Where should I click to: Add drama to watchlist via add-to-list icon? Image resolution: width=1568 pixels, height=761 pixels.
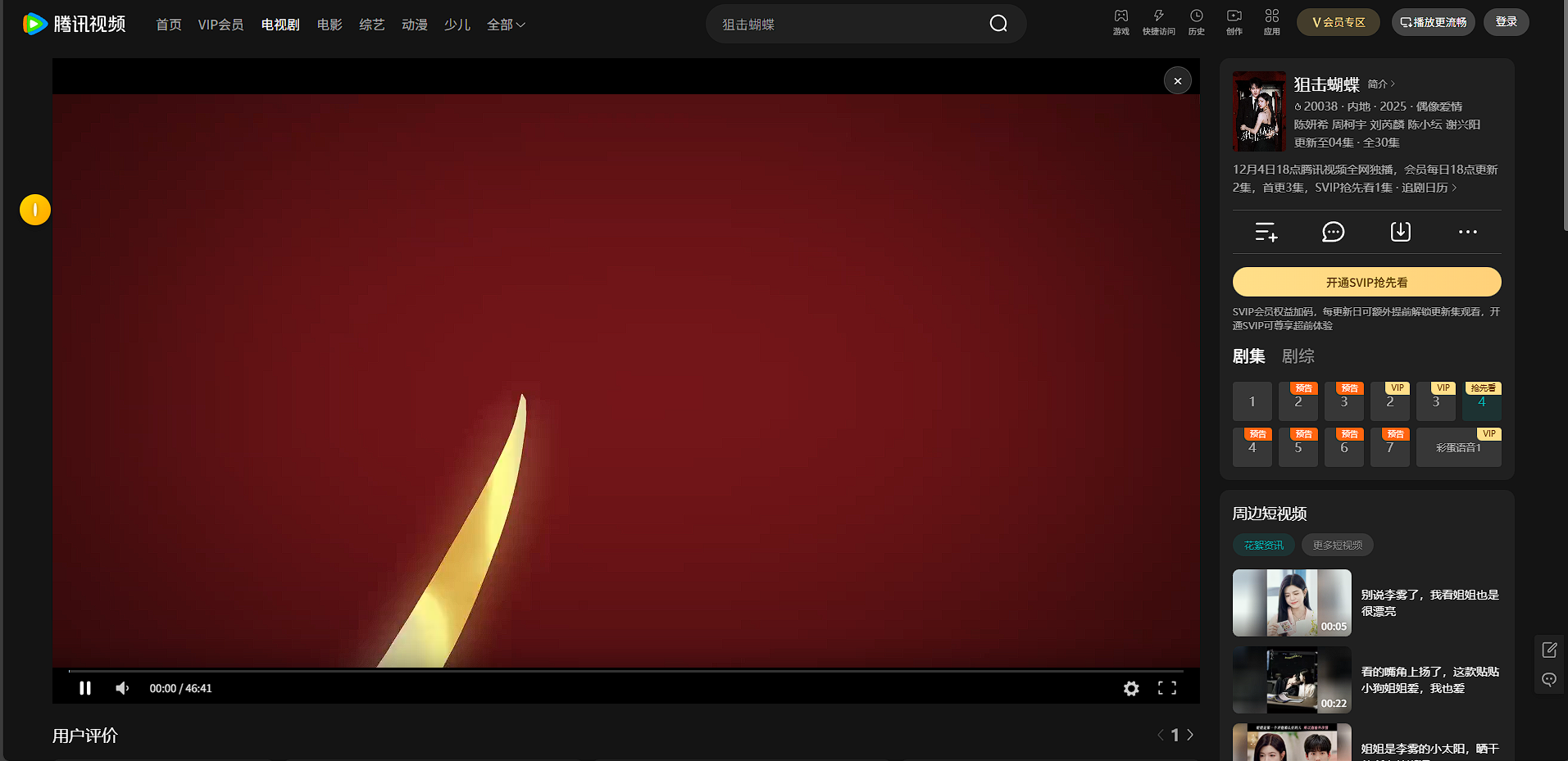(1265, 232)
